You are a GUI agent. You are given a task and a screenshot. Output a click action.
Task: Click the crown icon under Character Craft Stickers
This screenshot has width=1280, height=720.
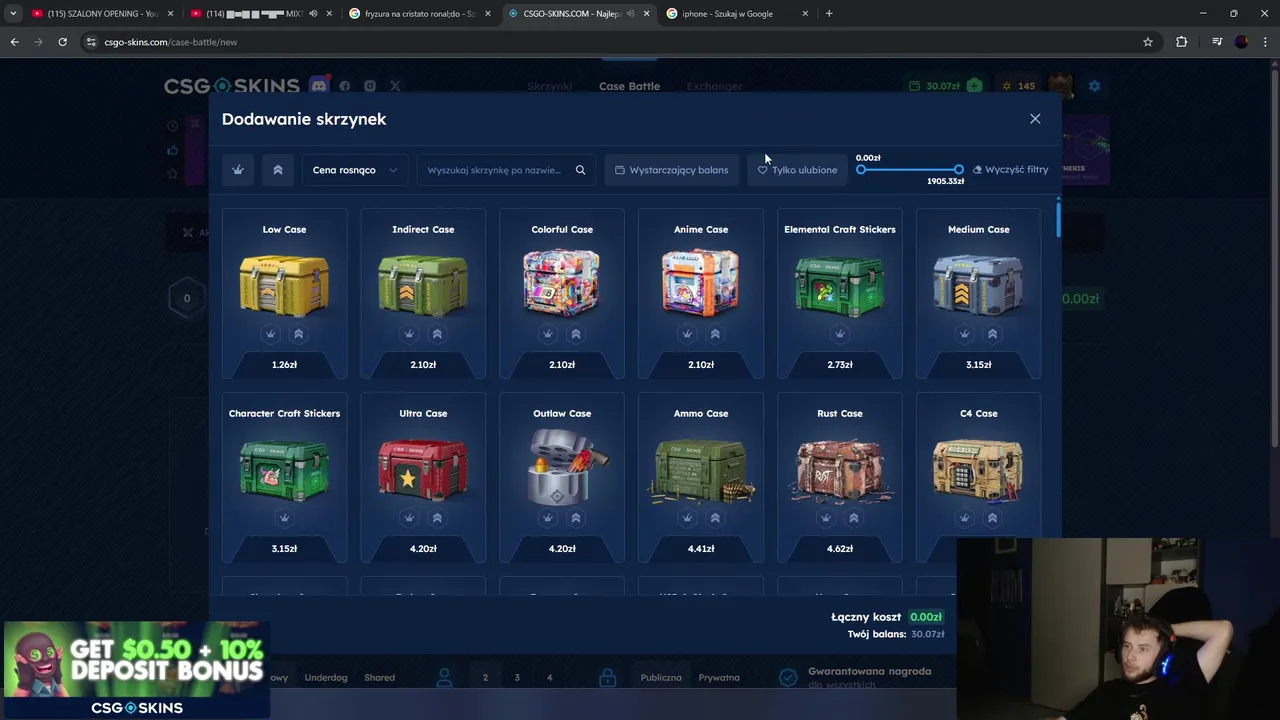[x=284, y=518]
